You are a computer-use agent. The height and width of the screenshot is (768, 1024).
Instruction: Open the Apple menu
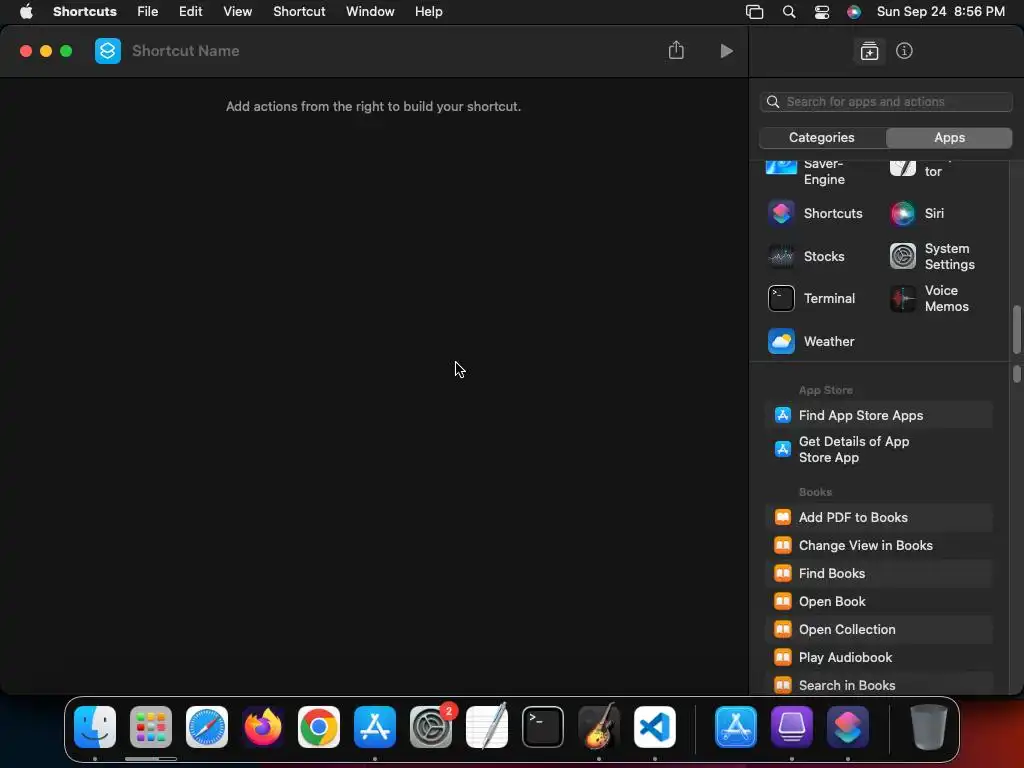pyautogui.click(x=26, y=12)
